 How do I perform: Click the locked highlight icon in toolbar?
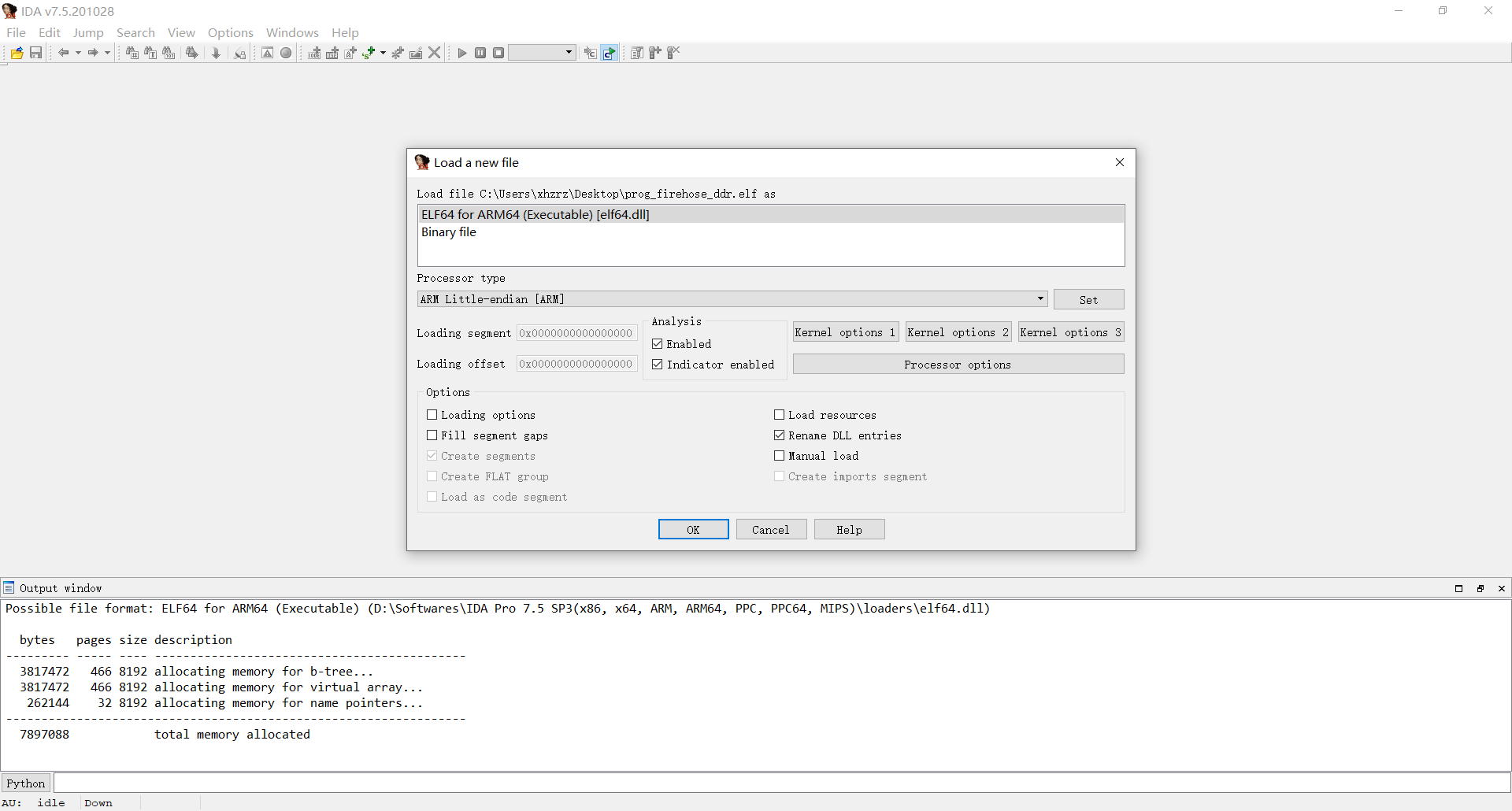point(240,53)
